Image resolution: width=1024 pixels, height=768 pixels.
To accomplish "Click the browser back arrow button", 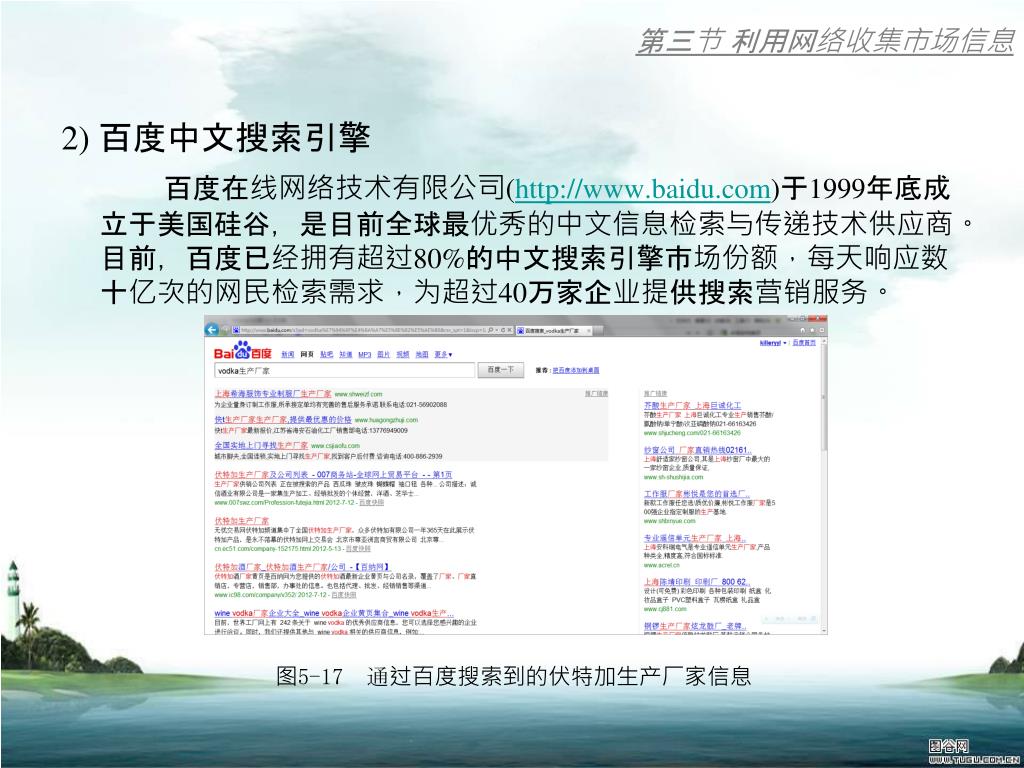I will click(x=212, y=330).
